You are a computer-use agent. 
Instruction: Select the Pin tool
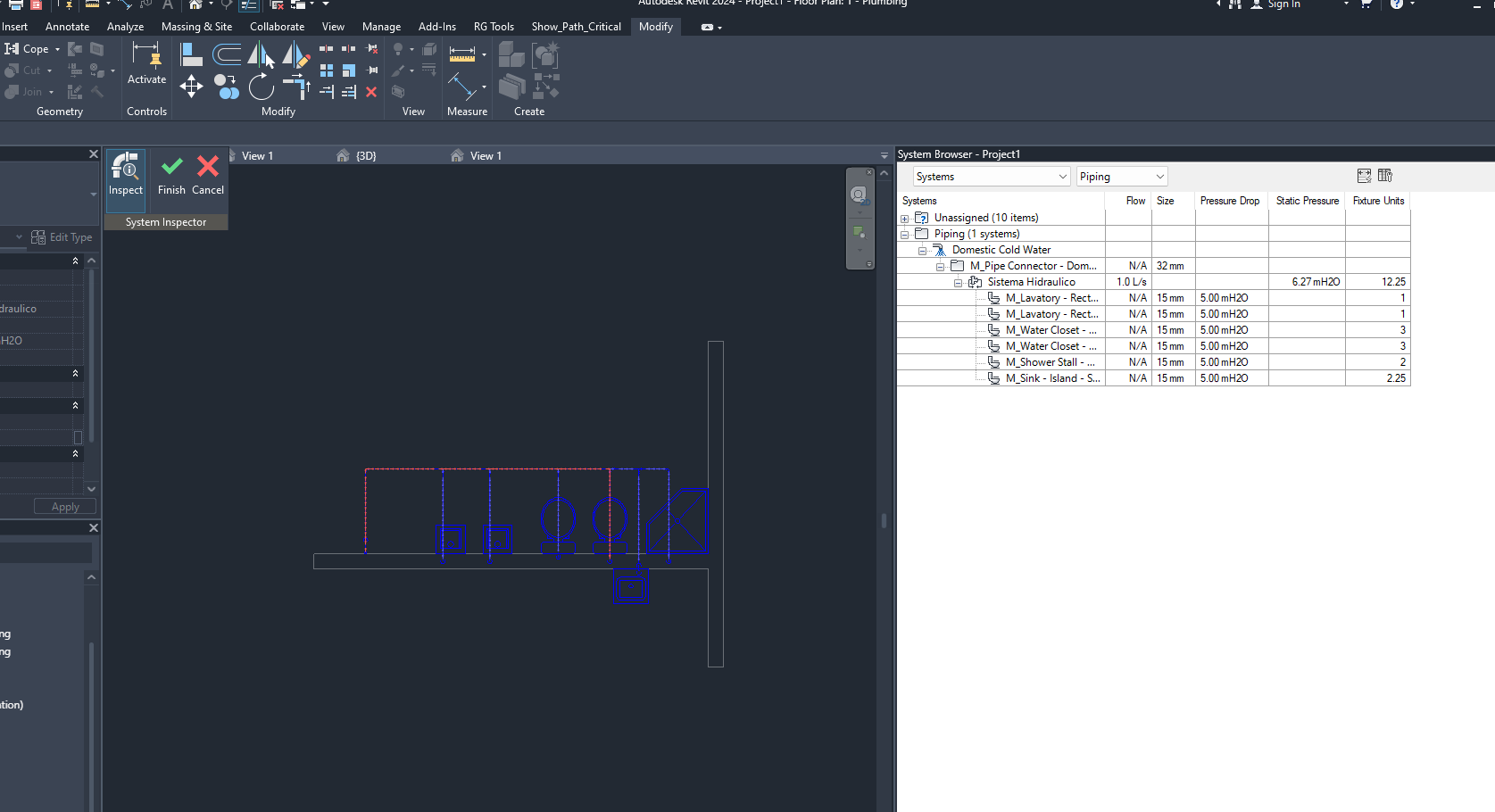pyautogui.click(x=371, y=70)
